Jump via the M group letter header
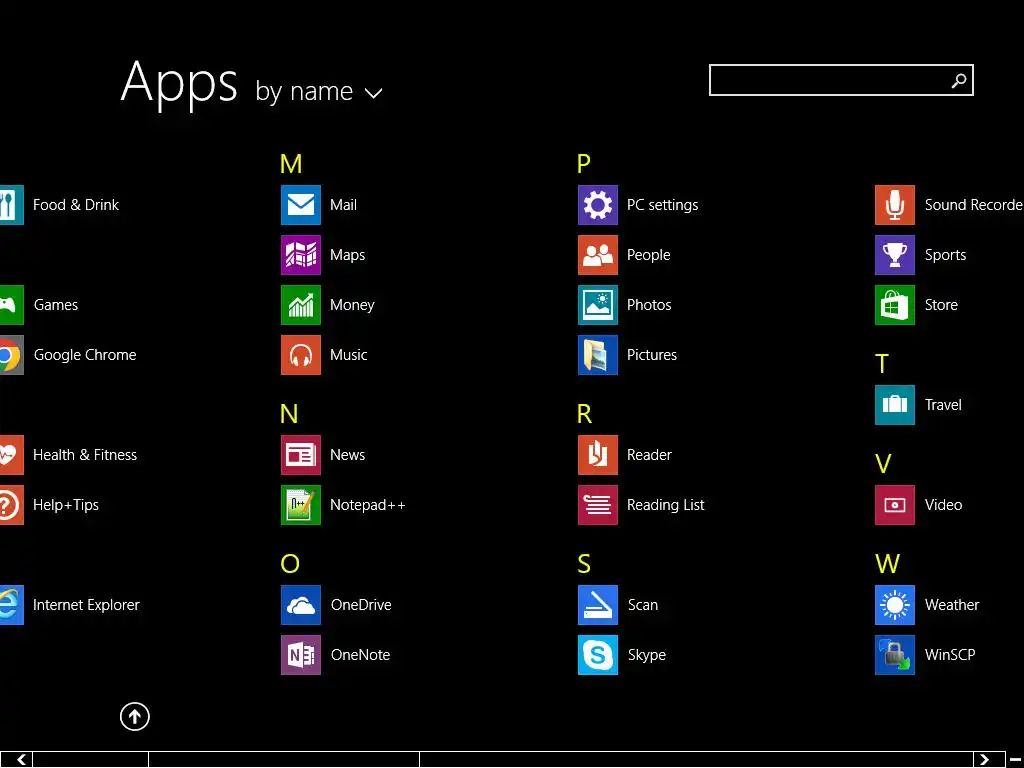This screenshot has height=768, width=1024. (x=291, y=164)
